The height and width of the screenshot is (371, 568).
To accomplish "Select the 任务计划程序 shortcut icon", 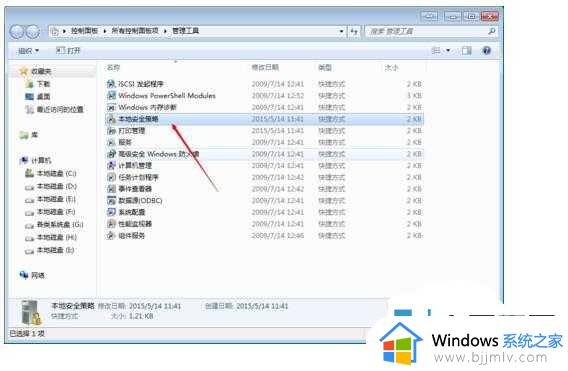I will [x=111, y=177].
